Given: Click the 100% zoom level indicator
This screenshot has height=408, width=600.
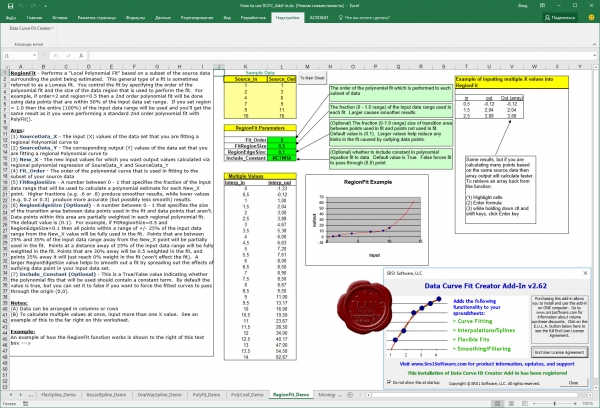Looking at the screenshot, I should pos(587,404).
